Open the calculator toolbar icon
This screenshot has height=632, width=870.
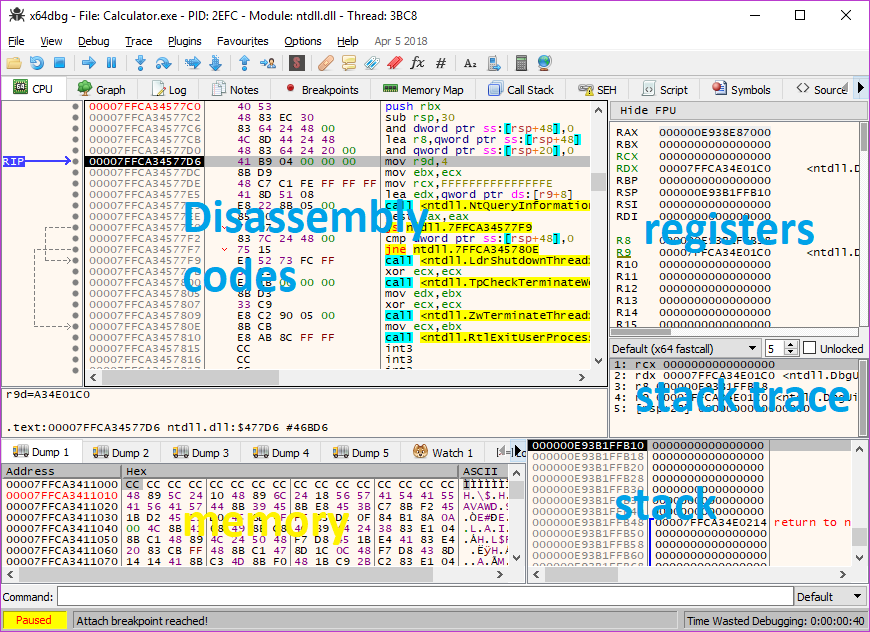521,63
